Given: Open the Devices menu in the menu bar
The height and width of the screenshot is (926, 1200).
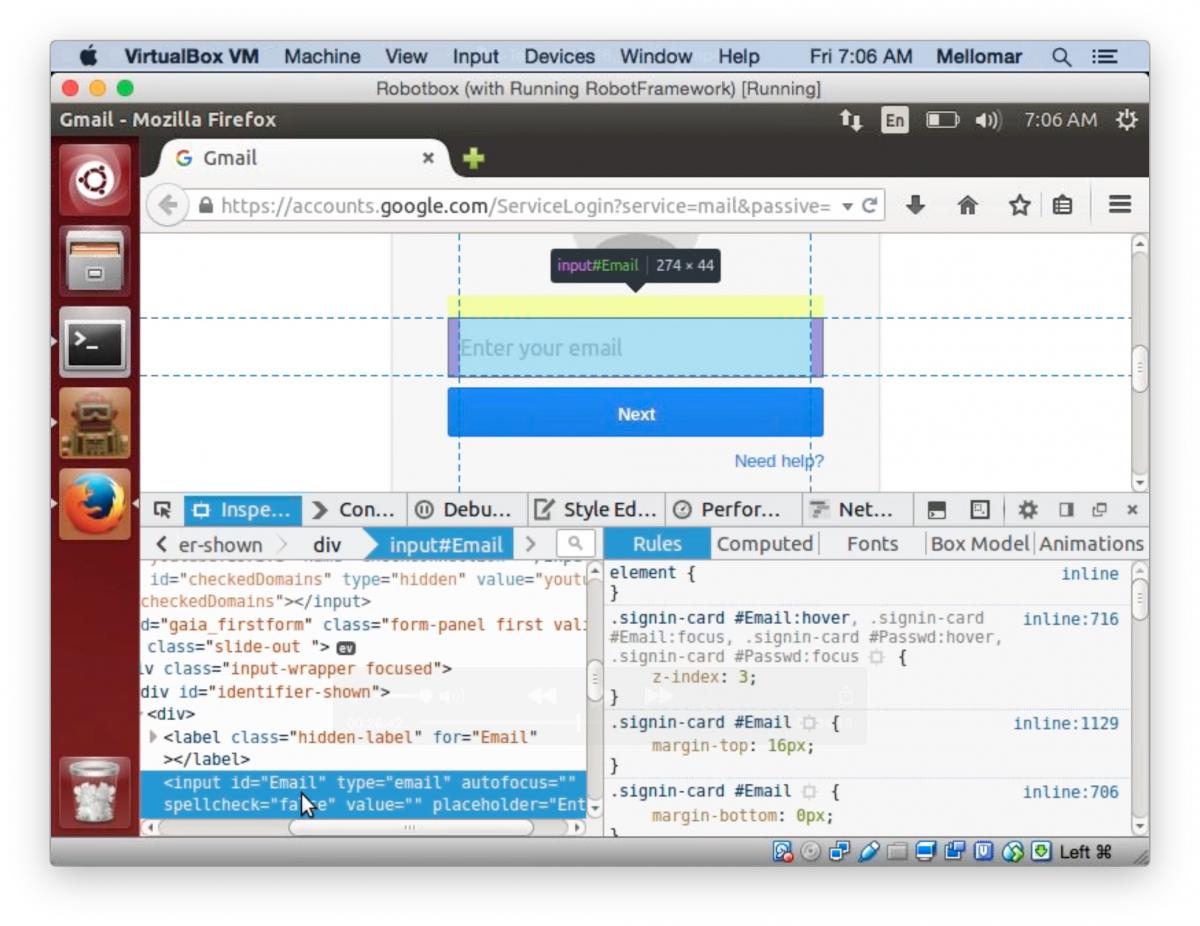Looking at the screenshot, I should point(558,56).
